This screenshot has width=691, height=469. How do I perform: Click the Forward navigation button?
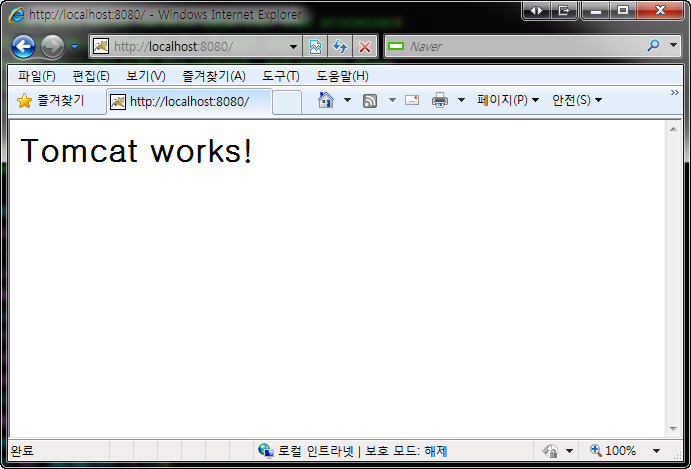coord(52,47)
